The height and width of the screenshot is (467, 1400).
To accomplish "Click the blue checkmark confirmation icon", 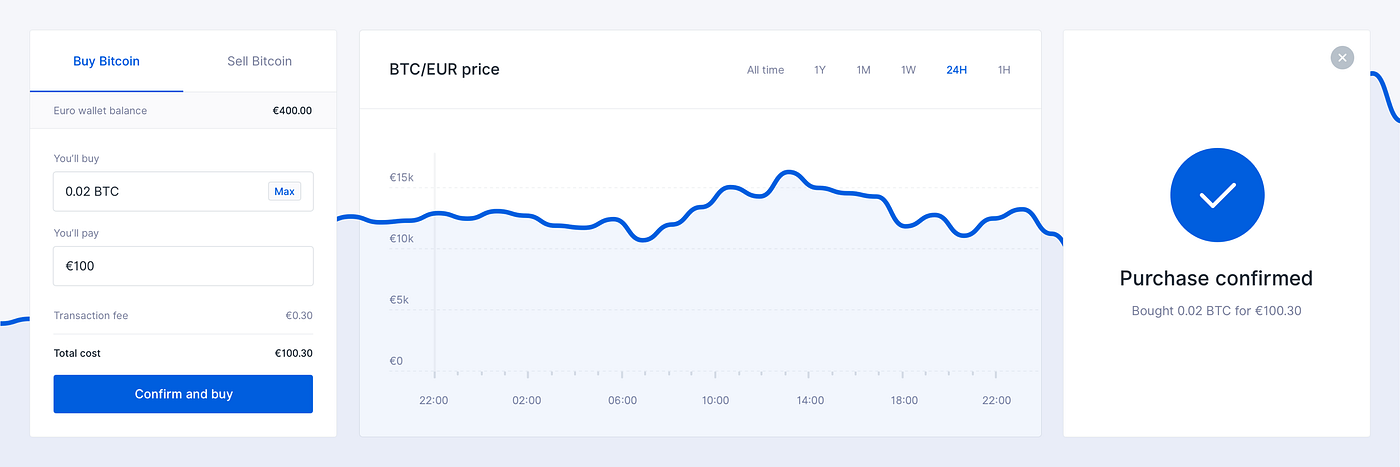I will [1216, 195].
